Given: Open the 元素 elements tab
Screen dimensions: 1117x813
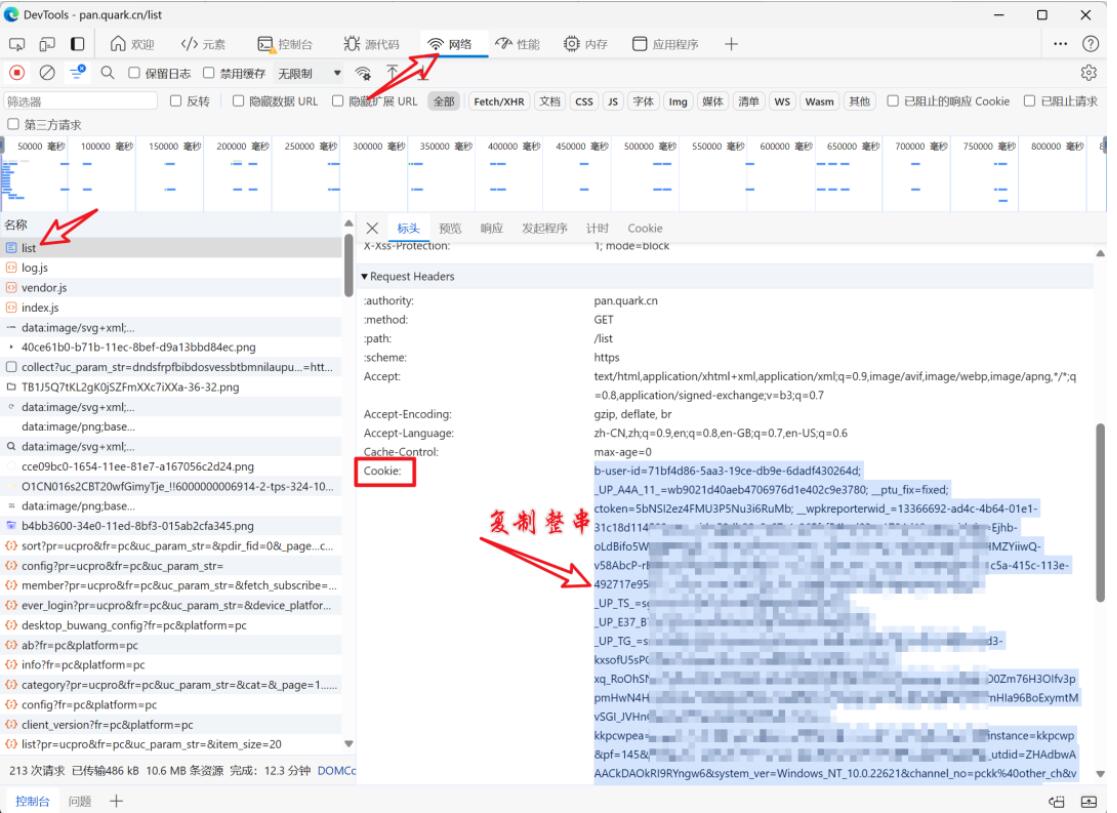Looking at the screenshot, I should point(203,44).
